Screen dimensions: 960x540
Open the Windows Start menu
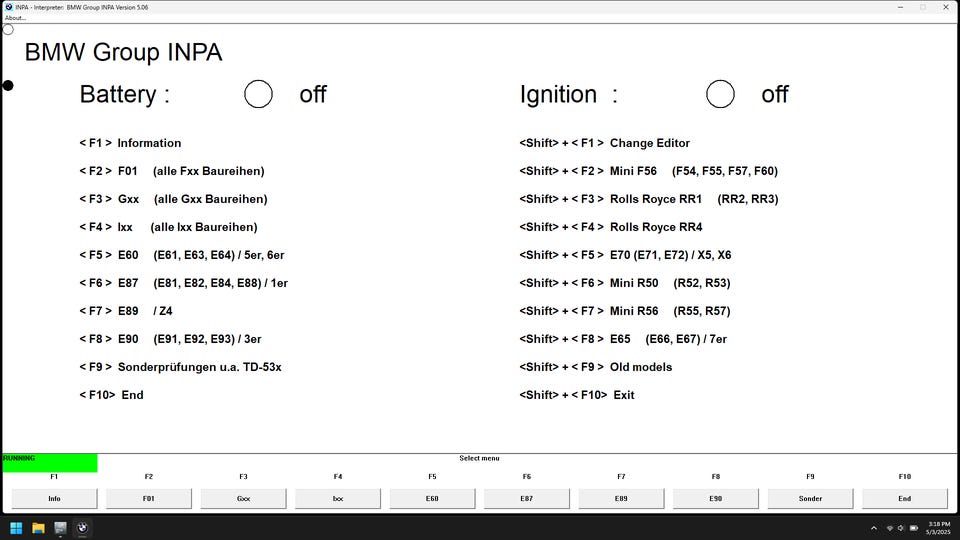17,528
